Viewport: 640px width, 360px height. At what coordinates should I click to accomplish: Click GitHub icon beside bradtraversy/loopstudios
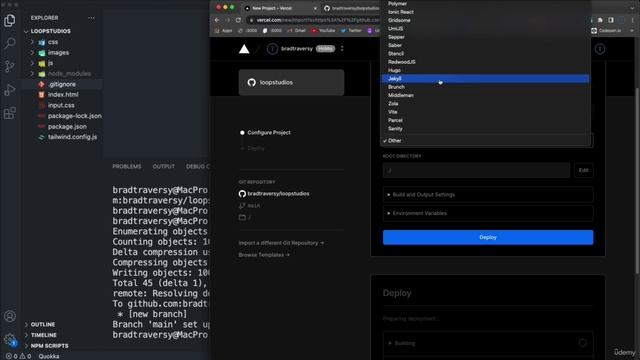point(242,193)
